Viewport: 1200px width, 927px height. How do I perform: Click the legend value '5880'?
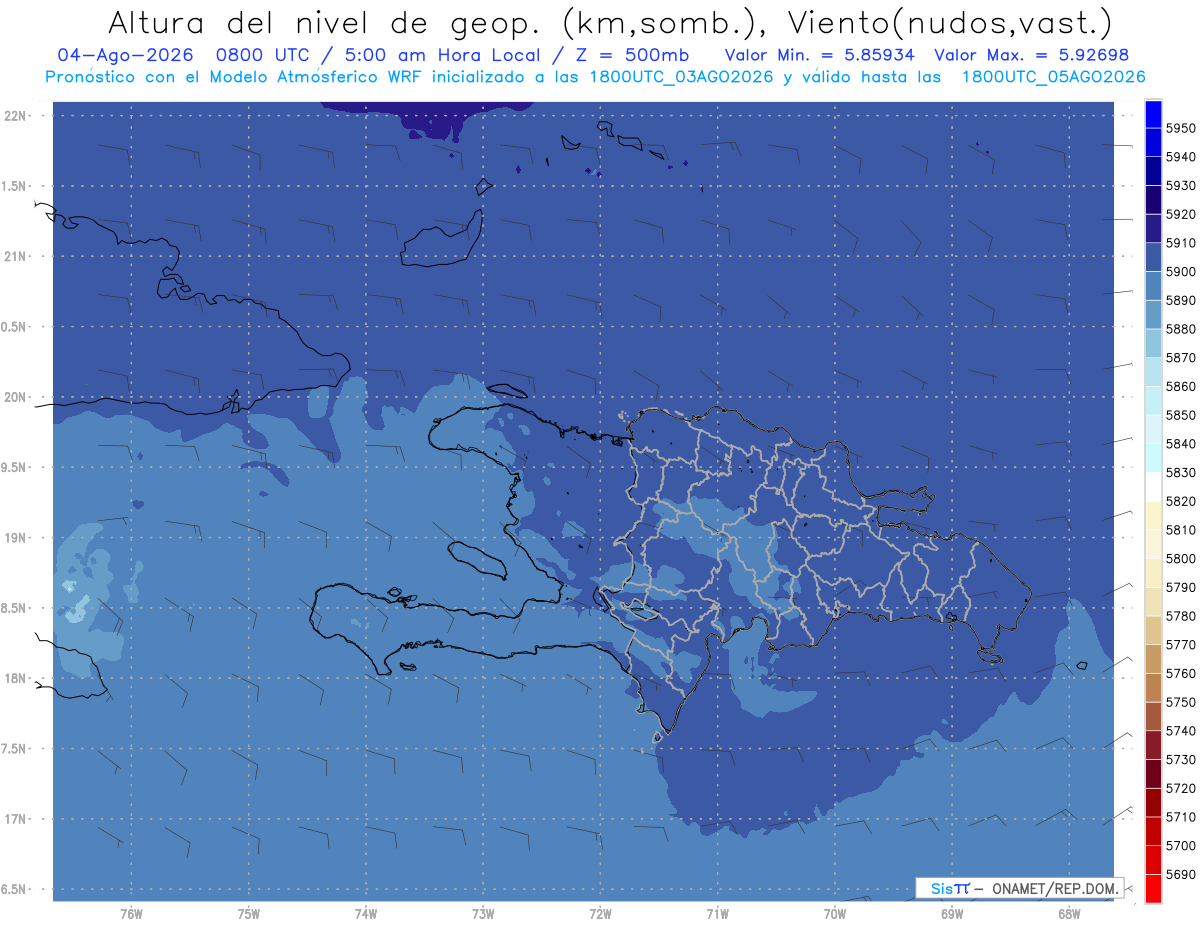(x=1180, y=329)
